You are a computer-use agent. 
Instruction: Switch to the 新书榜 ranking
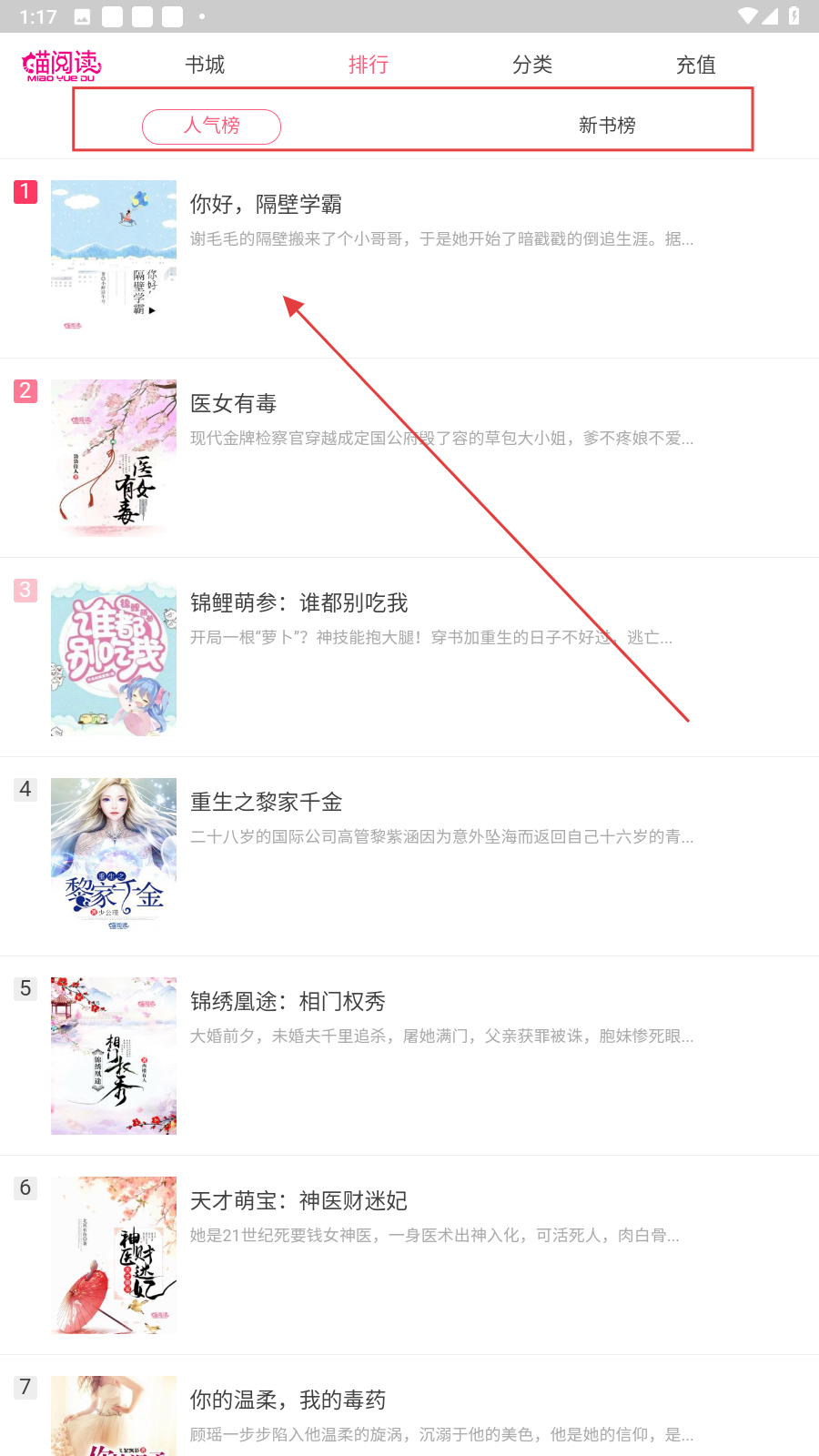607,126
